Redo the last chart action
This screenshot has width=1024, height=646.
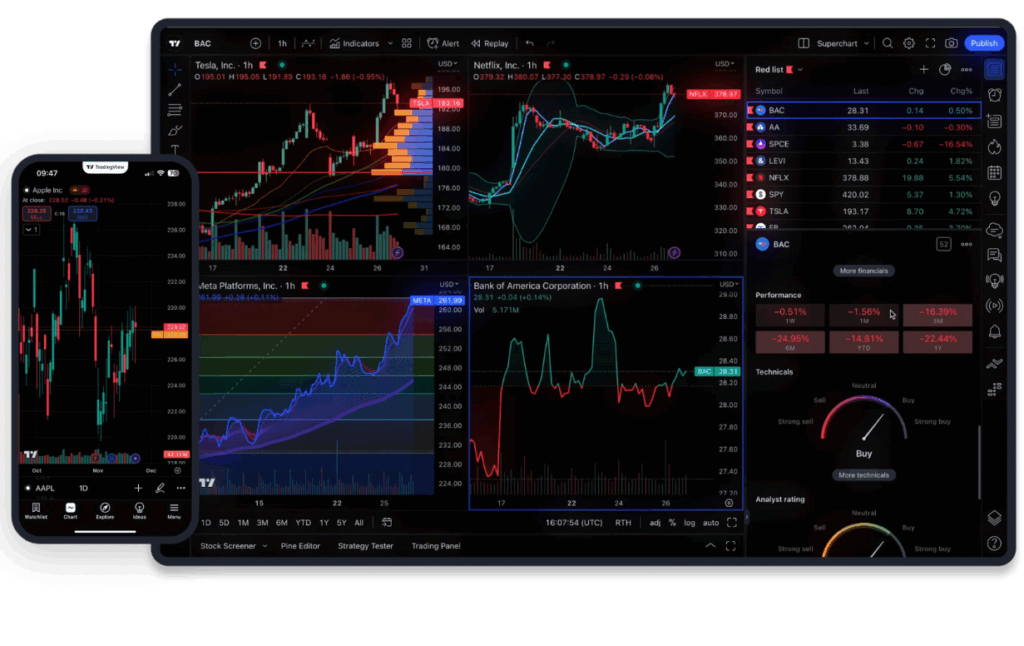pos(551,44)
